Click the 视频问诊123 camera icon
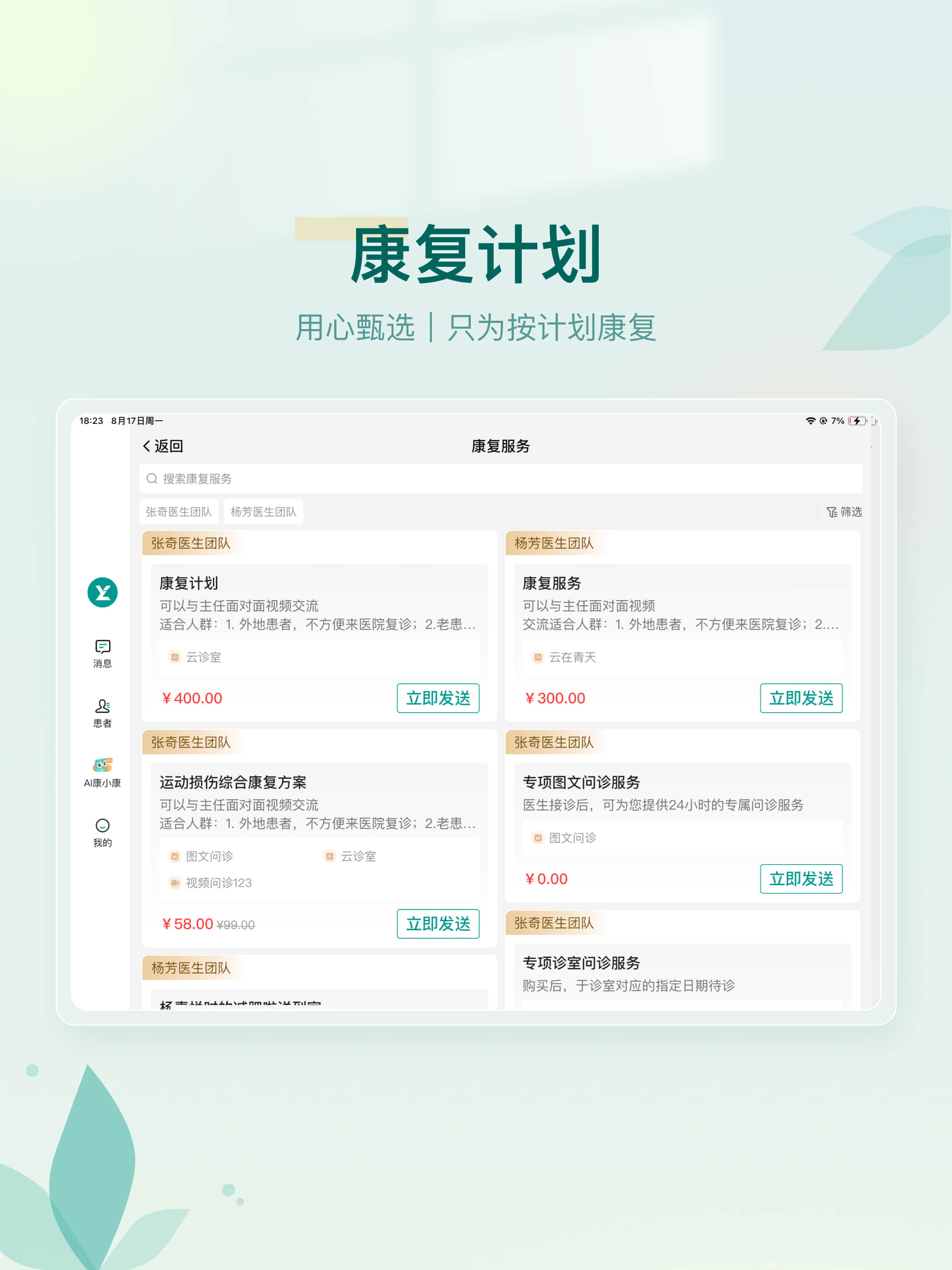 pos(175,882)
